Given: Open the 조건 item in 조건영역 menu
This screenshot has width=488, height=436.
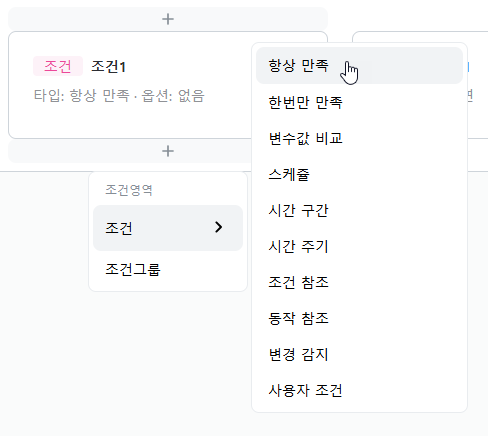Looking at the screenshot, I should 168,228.
